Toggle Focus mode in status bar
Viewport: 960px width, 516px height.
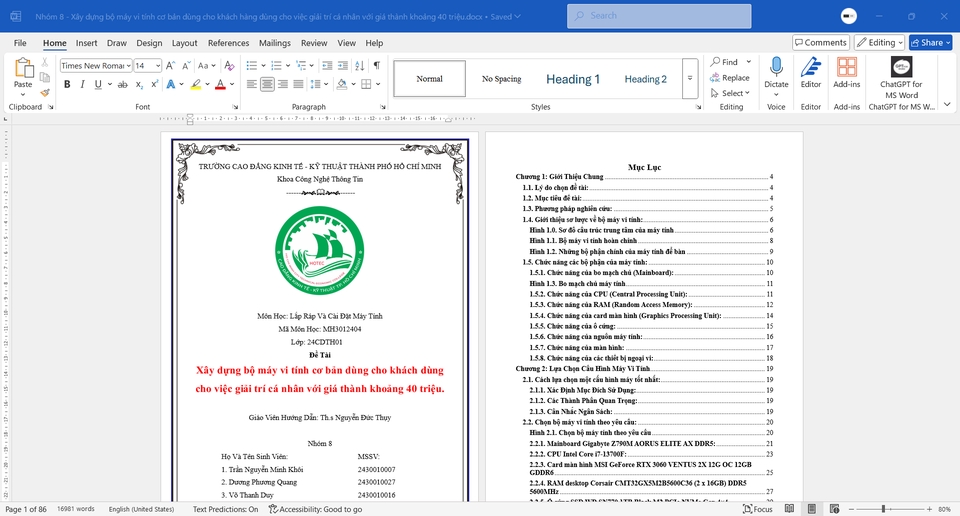tap(757, 509)
